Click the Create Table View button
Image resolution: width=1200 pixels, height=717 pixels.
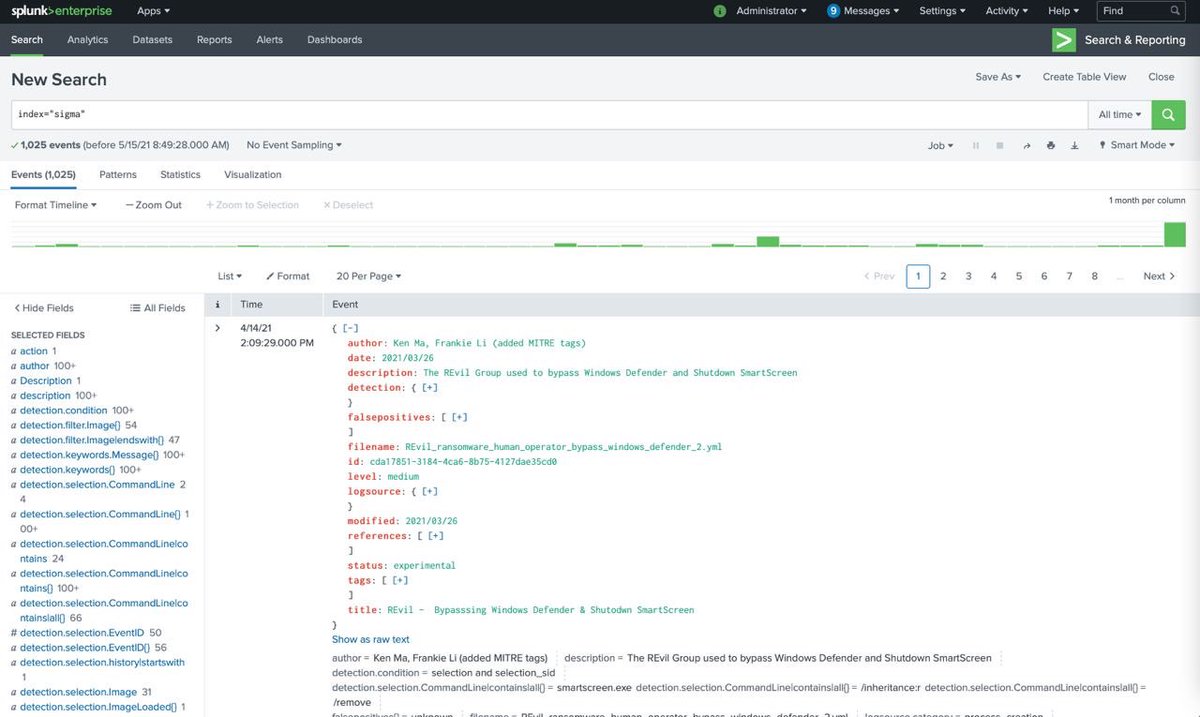tap(1084, 76)
